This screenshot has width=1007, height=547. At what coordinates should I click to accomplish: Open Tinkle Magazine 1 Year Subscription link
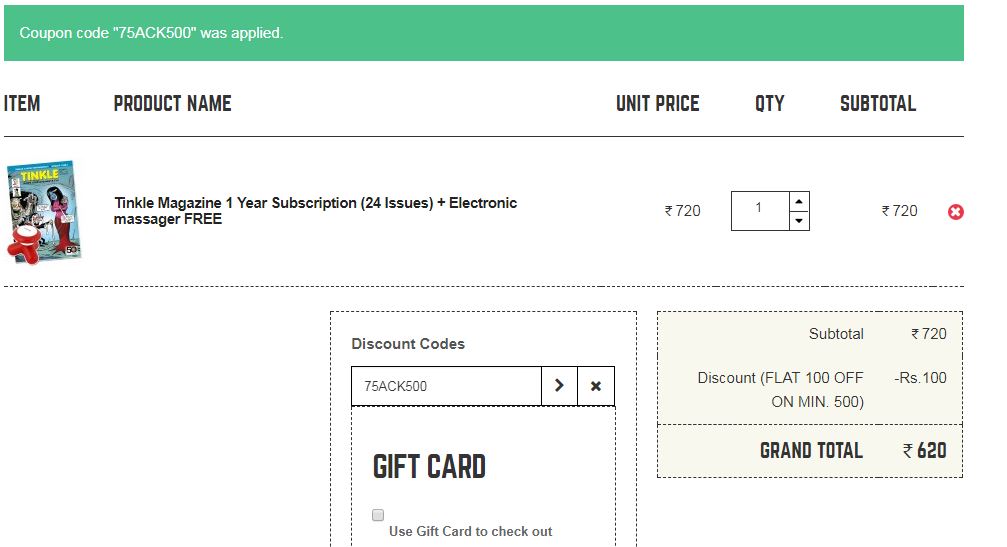315,210
